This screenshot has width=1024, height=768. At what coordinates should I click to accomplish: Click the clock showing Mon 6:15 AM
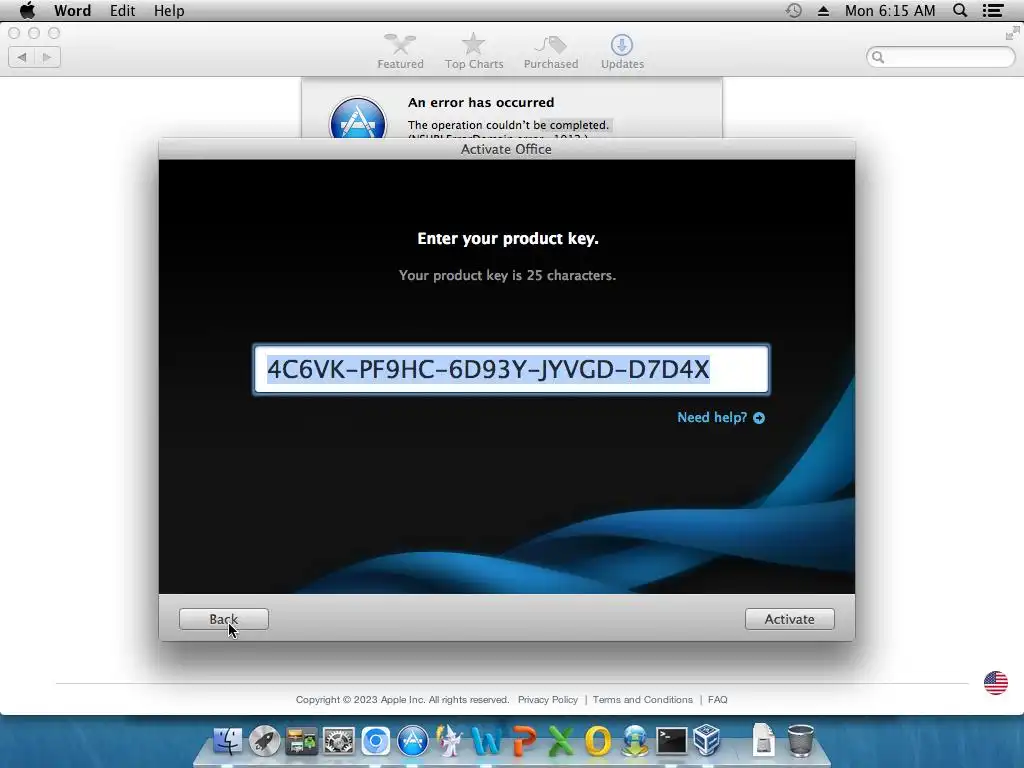[x=889, y=10]
